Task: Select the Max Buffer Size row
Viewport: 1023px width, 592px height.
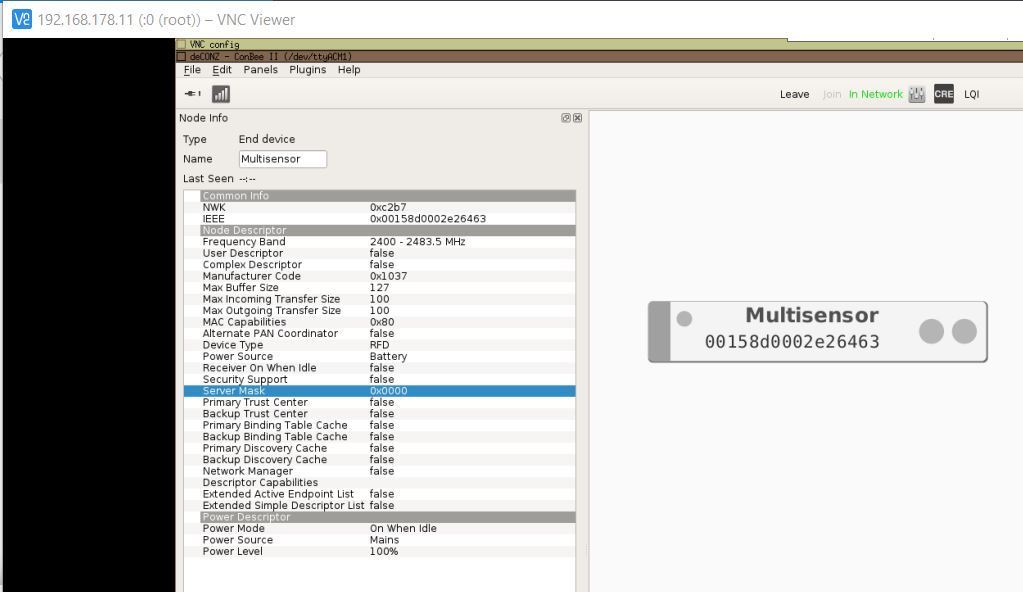Action: [380, 287]
